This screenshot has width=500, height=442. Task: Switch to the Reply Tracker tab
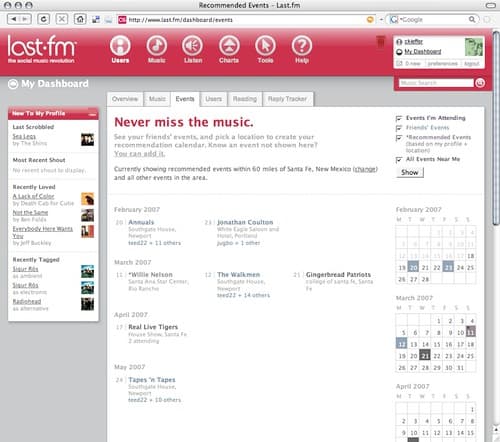[x=287, y=99]
